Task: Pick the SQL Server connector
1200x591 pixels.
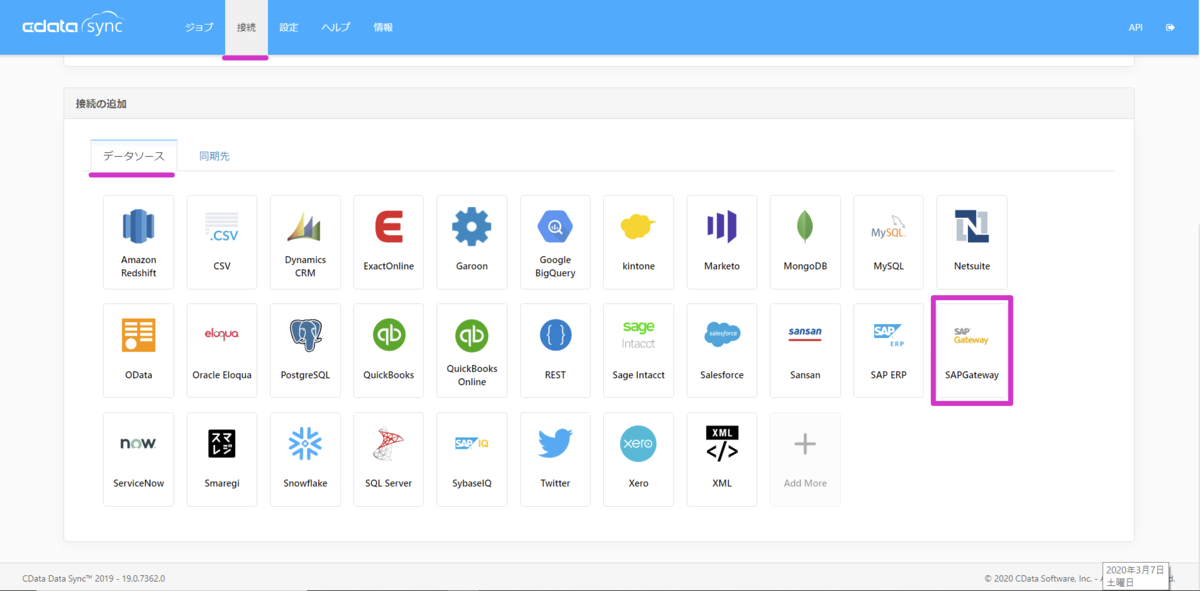Action: coord(388,459)
